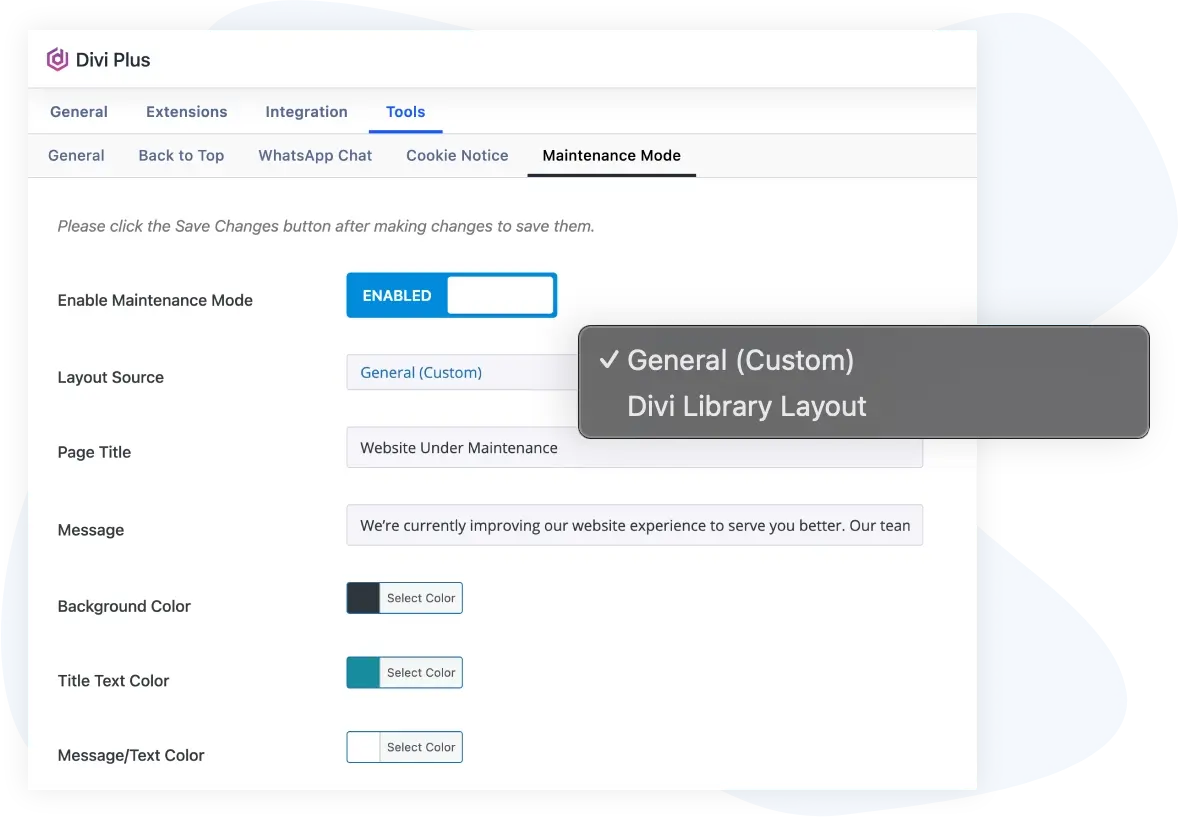Open the WhatsApp Chat sub-tab
This screenshot has height=820, width=1180.
point(315,155)
